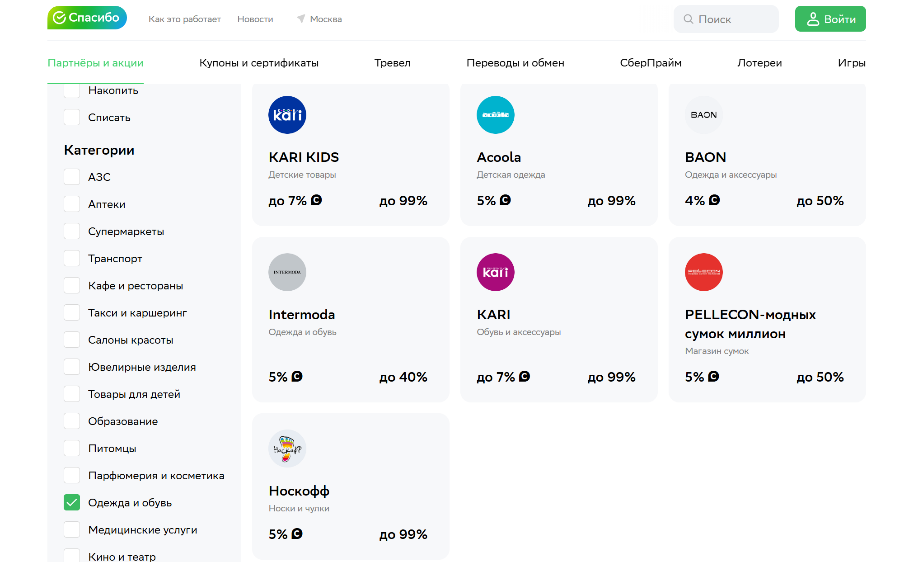Open the KARI KIDS partner logo
Viewport: 909px width, 562px height.
pos(287,115)
